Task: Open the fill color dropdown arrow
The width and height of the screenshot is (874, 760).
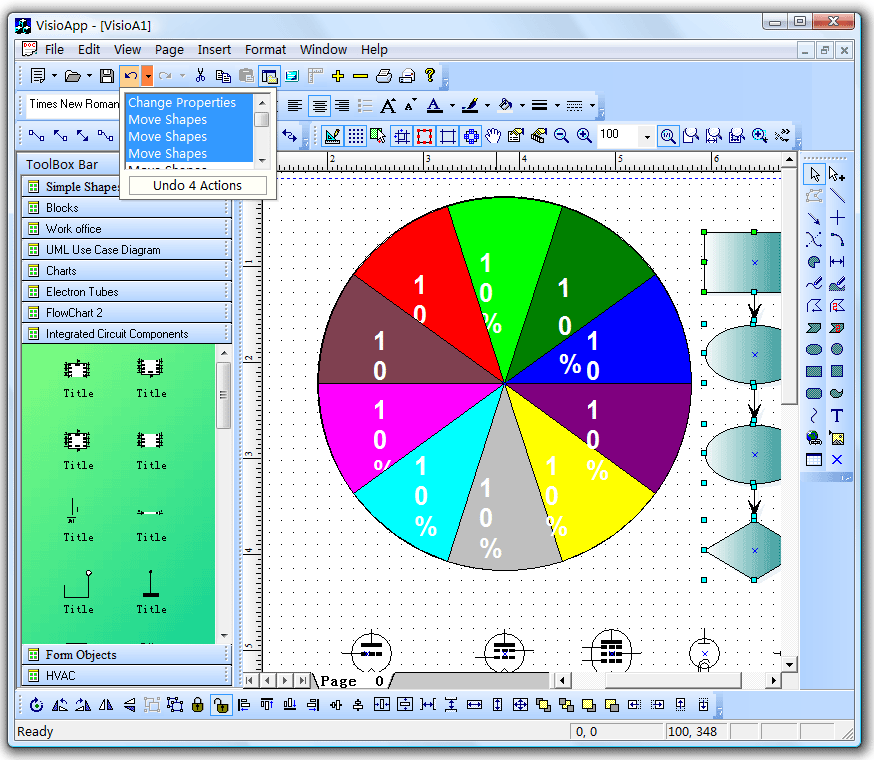Action: tap(522, 105)
